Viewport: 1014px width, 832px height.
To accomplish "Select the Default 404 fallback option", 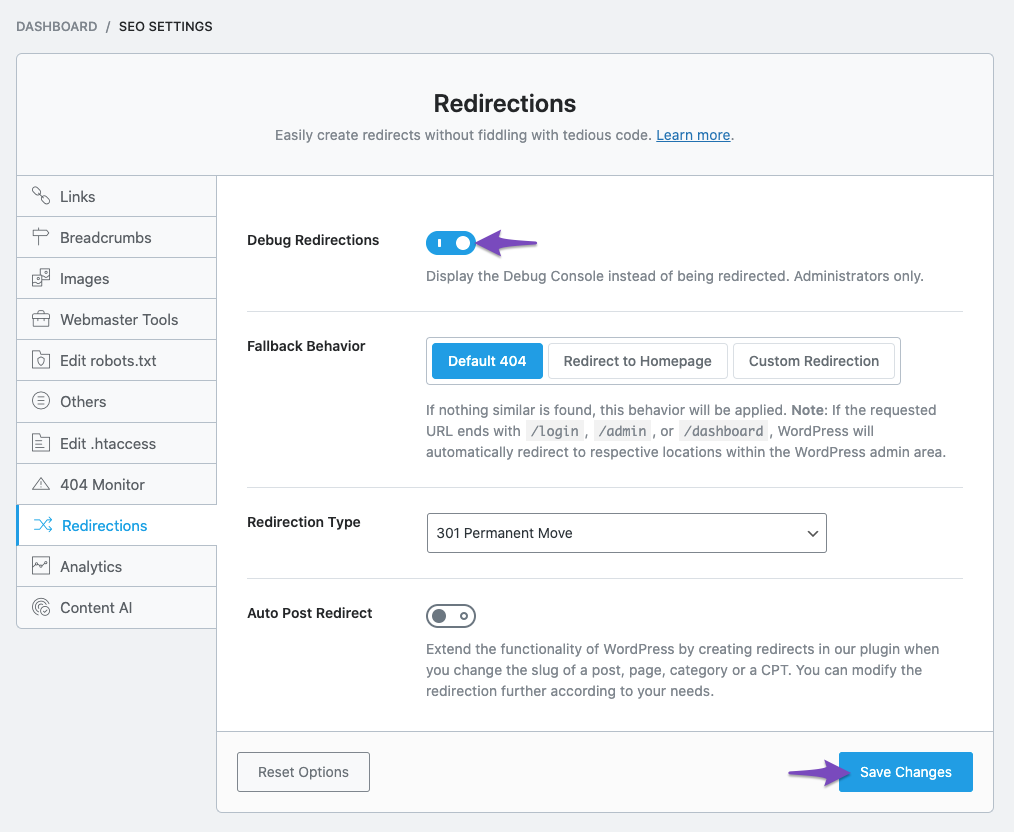I will 487,361.
